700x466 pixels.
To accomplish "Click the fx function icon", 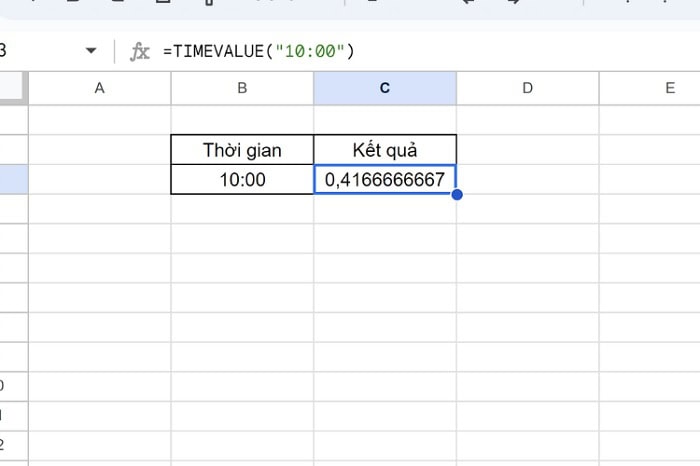I will coord(140,51).
